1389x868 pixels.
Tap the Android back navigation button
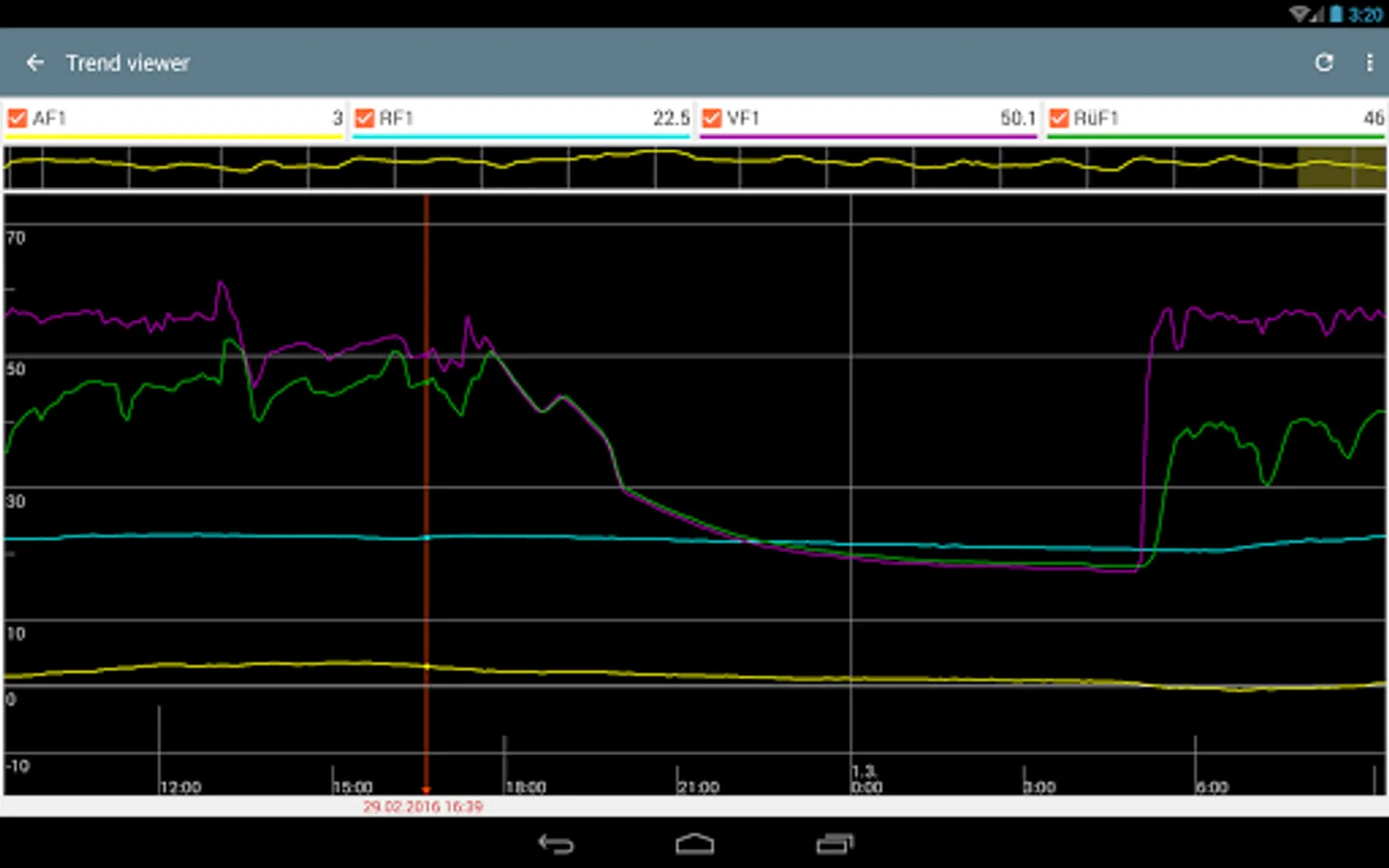tap(556, 844)
